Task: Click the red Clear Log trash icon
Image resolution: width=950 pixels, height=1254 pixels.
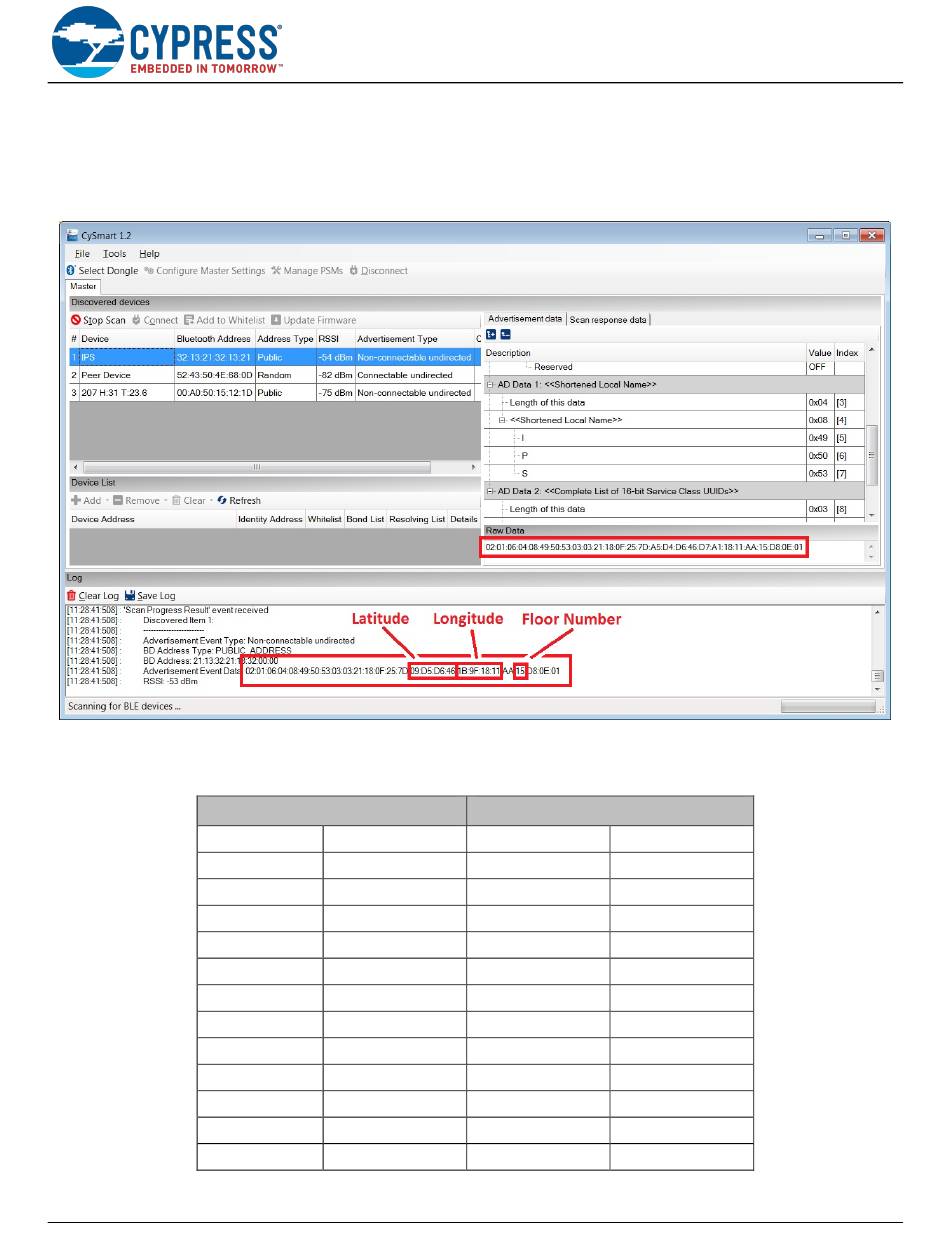Action: click(71, 596)
